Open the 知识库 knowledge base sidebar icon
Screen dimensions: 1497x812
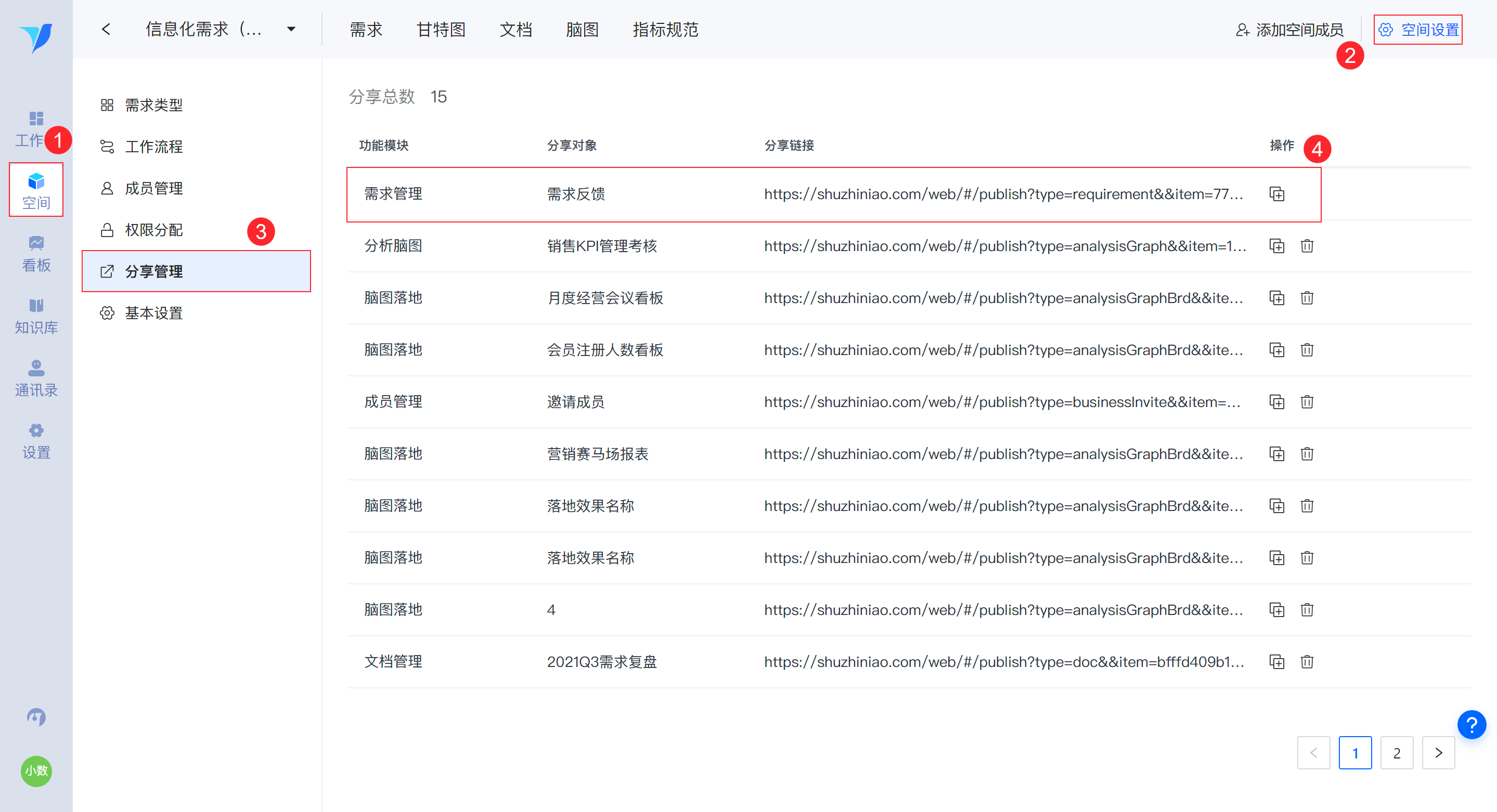pyautogui.click(x=36, y=316)
